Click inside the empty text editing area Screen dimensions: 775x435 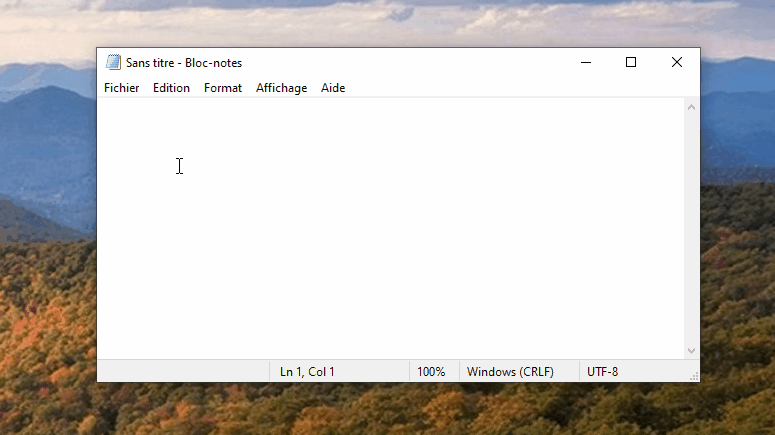pos(390,228)
